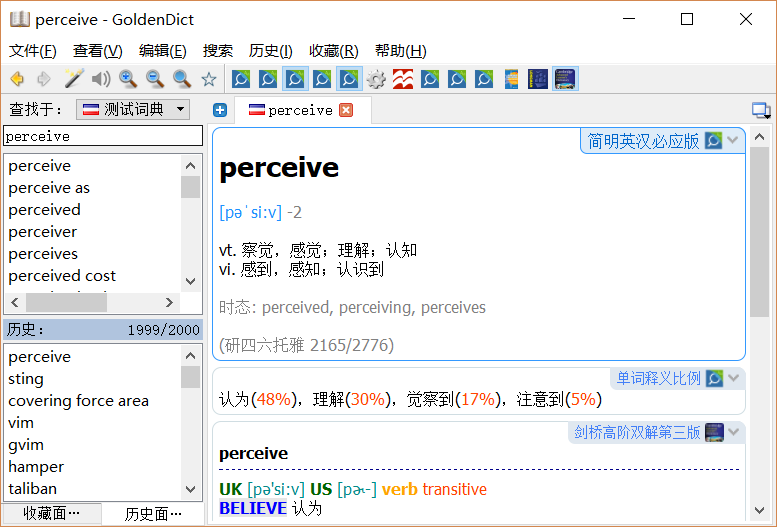The width and height of the screenshot is (777, 527).
Task: Go forward with the gray right arrow
Action: pos(44,79)
